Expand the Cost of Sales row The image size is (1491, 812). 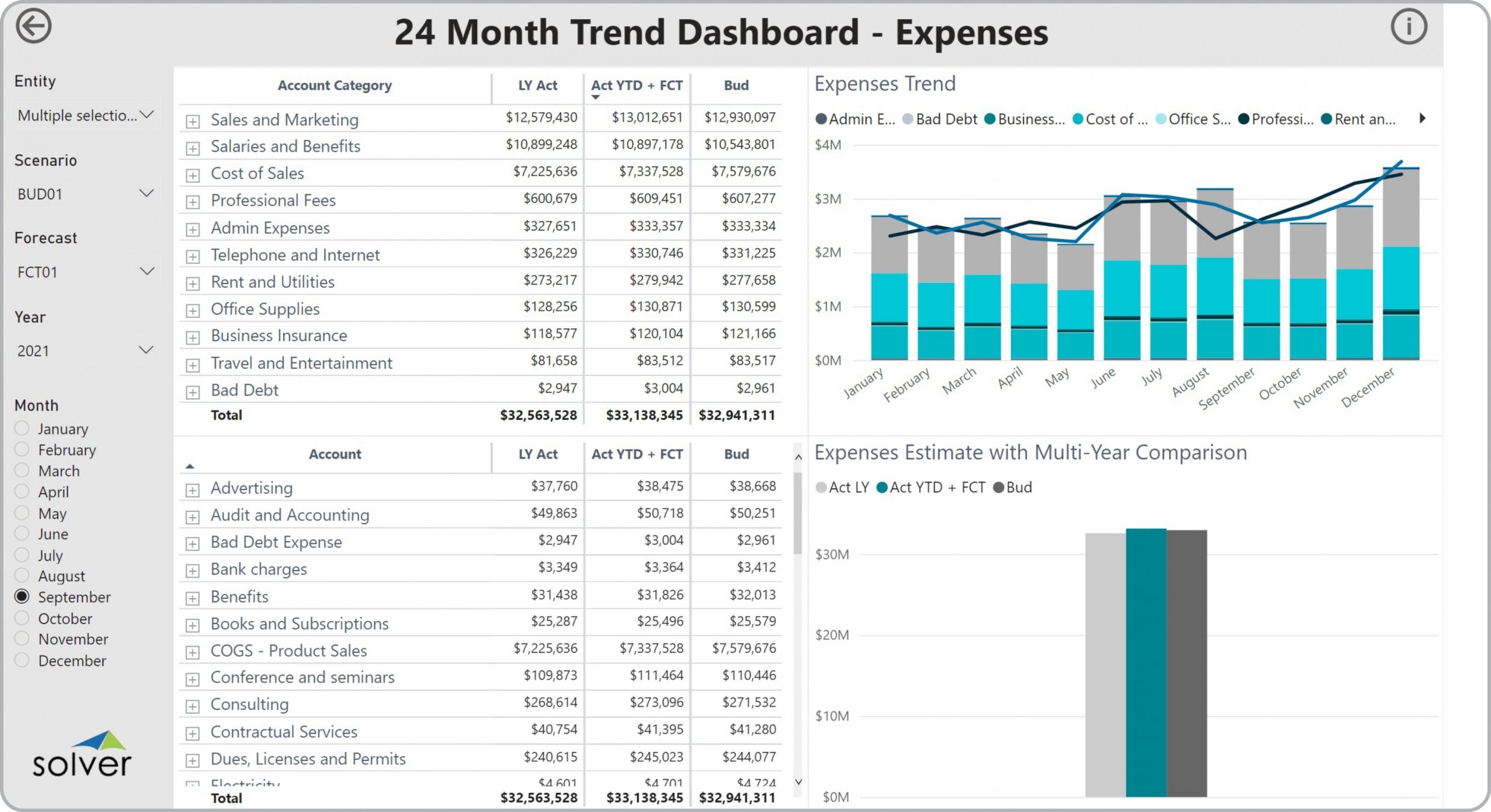193,175
